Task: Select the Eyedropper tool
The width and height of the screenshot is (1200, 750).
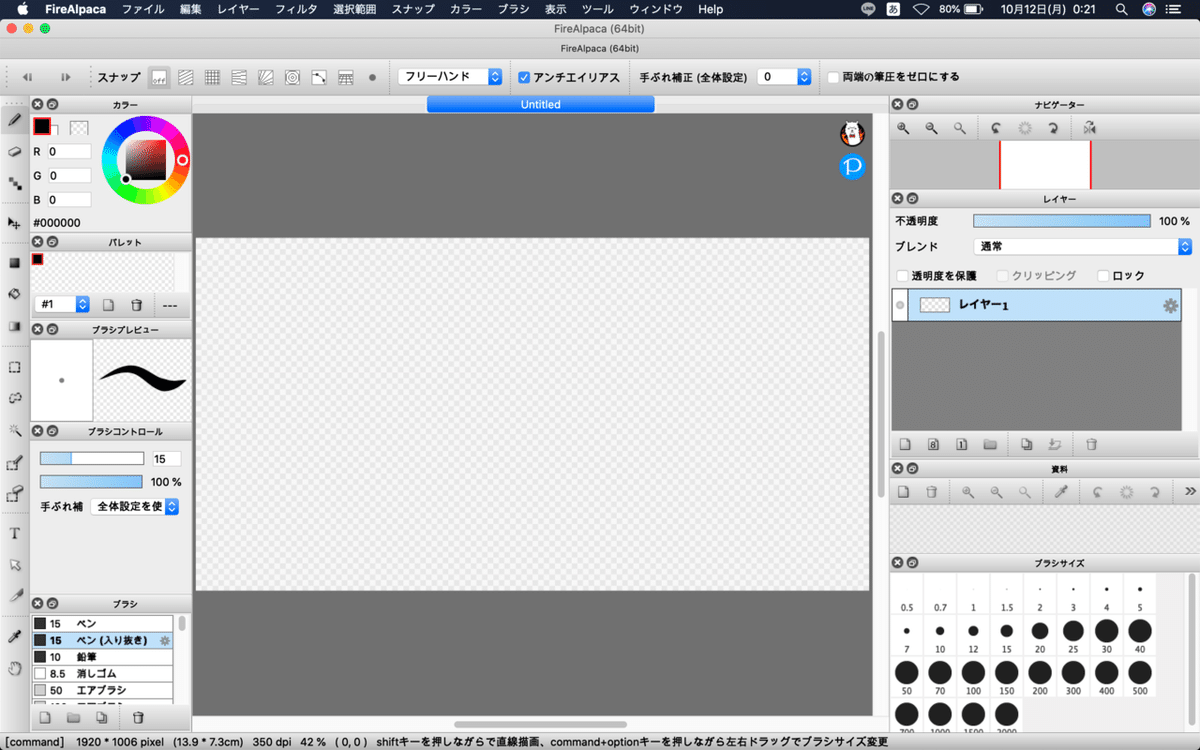Action: click(14, 636)
